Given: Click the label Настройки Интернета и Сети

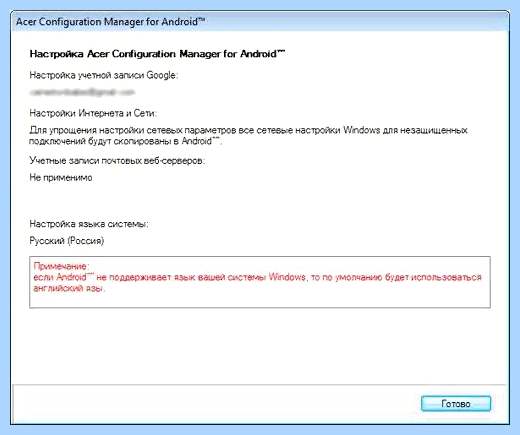Looking at the screenshot, I should click(93, 113).
